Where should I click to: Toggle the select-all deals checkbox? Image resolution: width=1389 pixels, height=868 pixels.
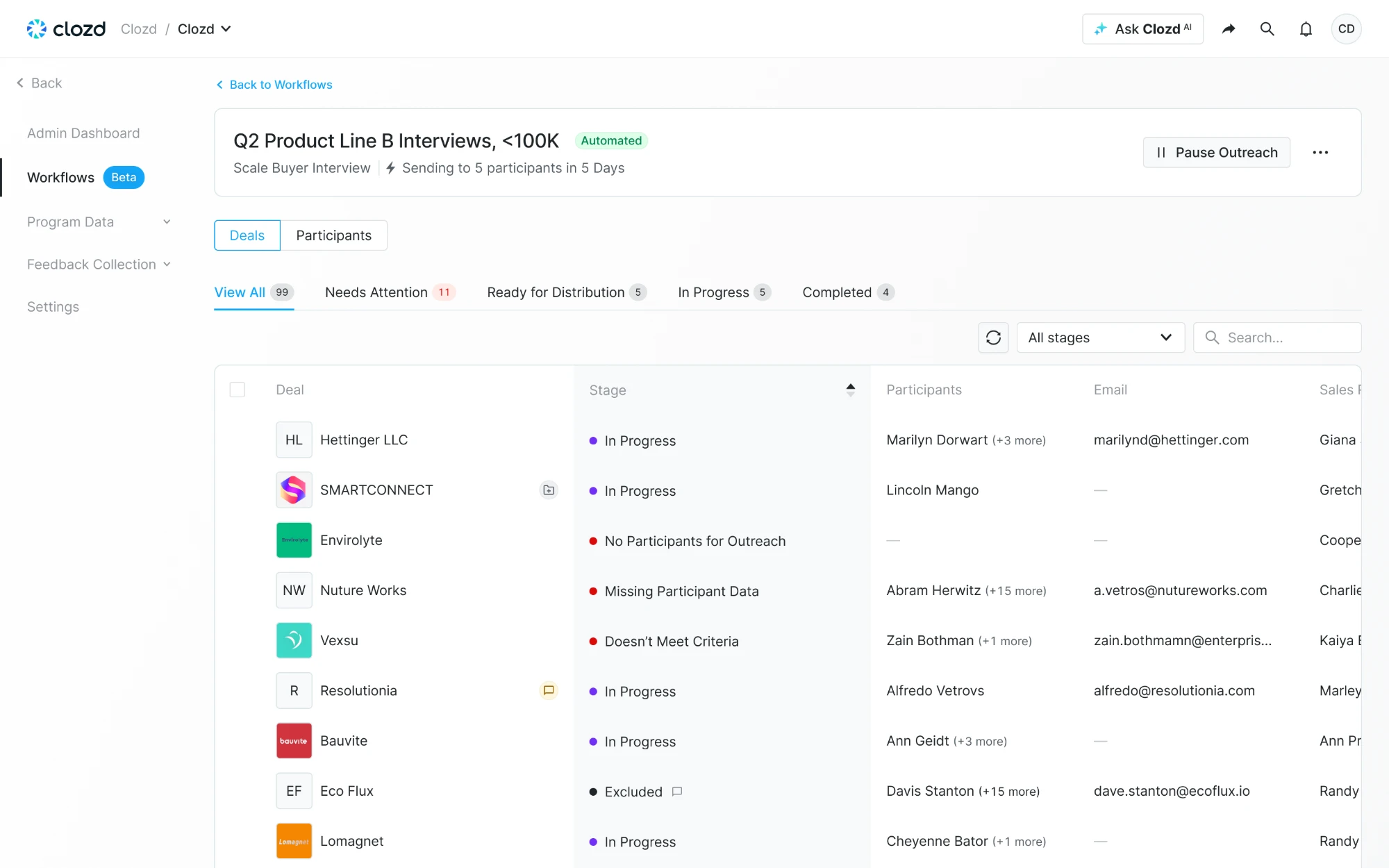point(238,390)
